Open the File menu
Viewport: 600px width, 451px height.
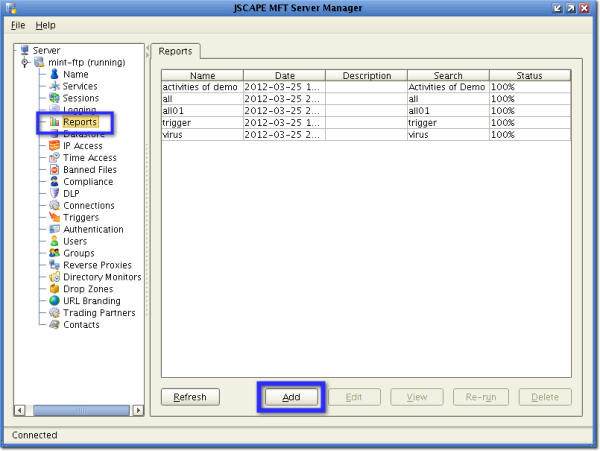(18, 25)
